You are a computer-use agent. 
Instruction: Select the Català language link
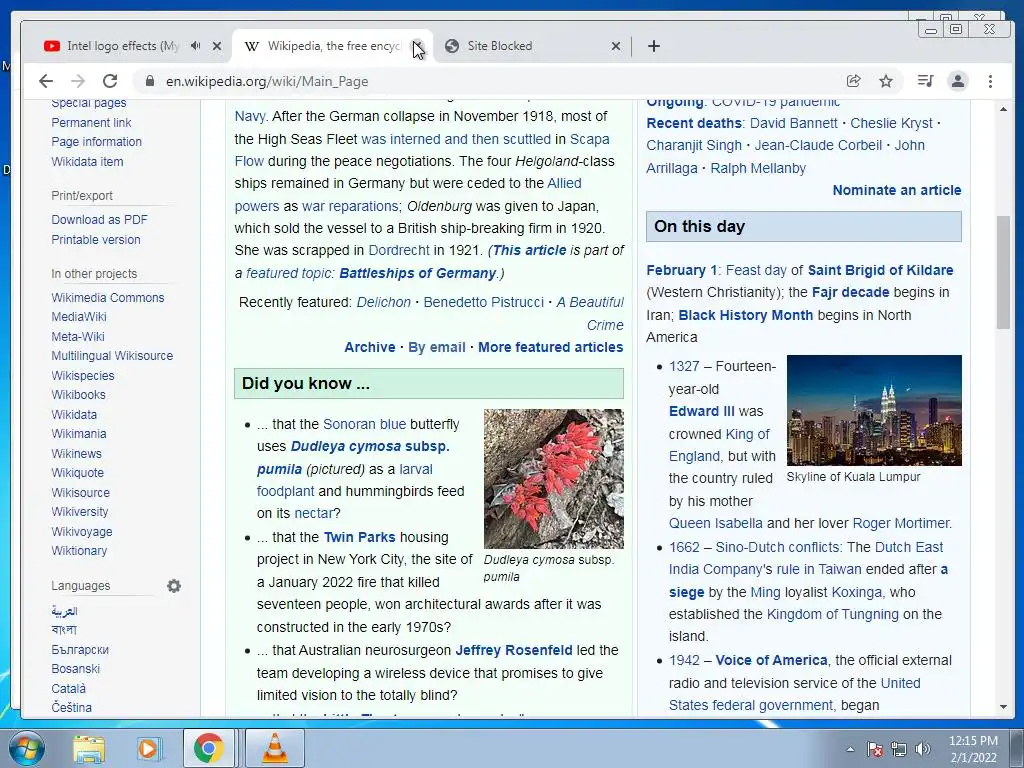69,688
